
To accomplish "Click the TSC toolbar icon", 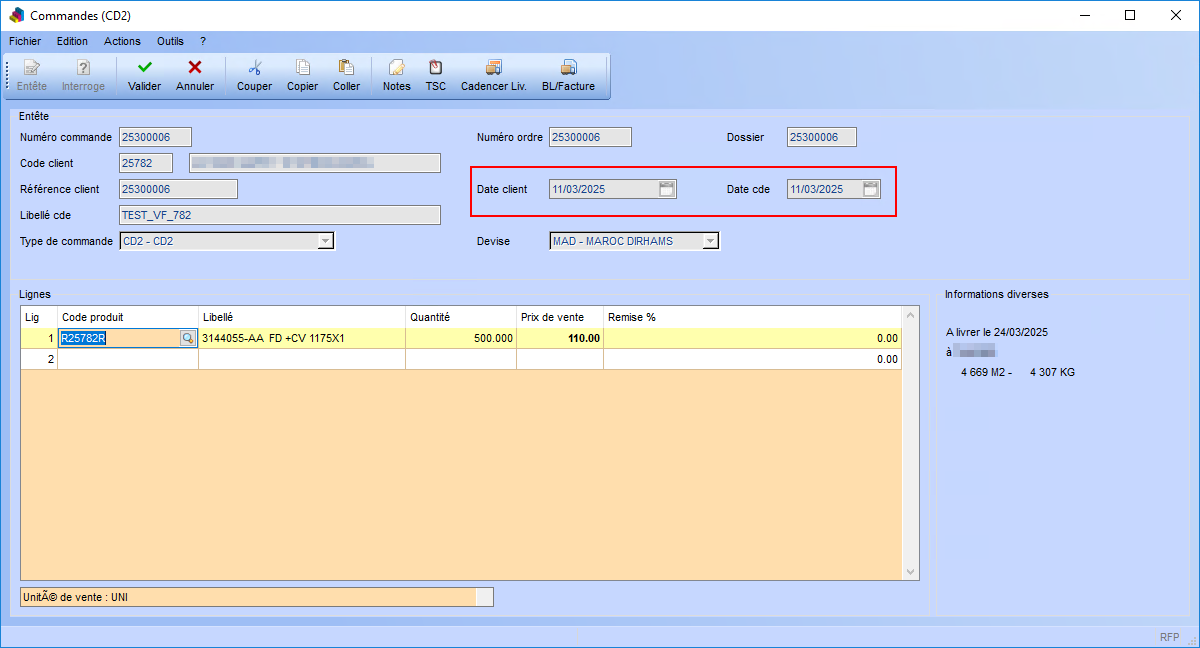I will tap(435, 68).
